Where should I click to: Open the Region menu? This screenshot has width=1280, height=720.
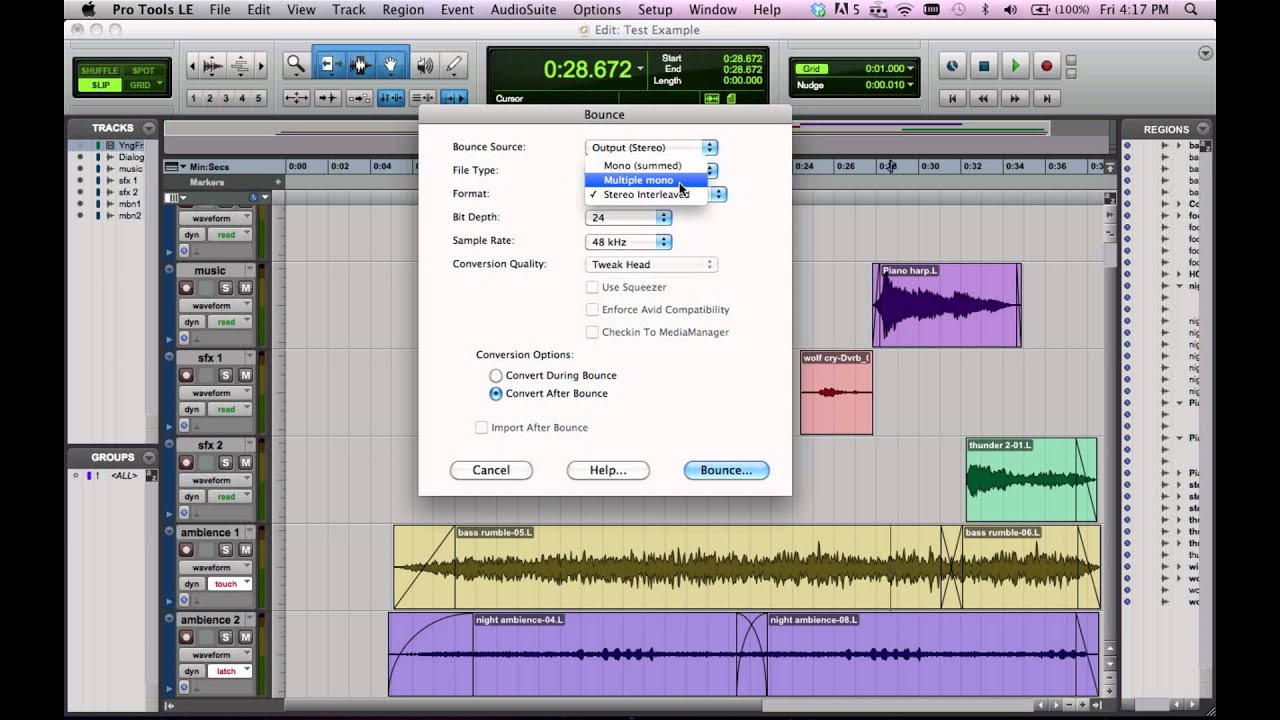pos(403,10)
